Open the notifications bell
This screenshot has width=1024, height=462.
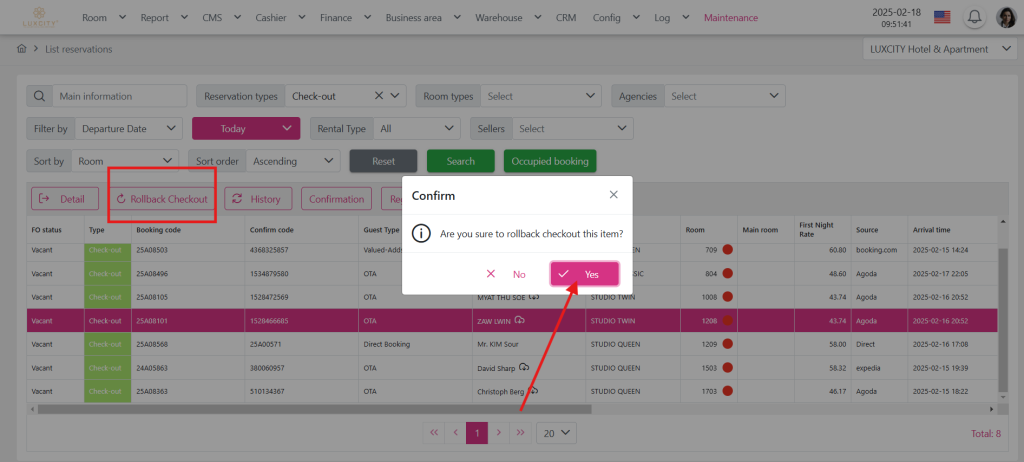coord(973,17)
